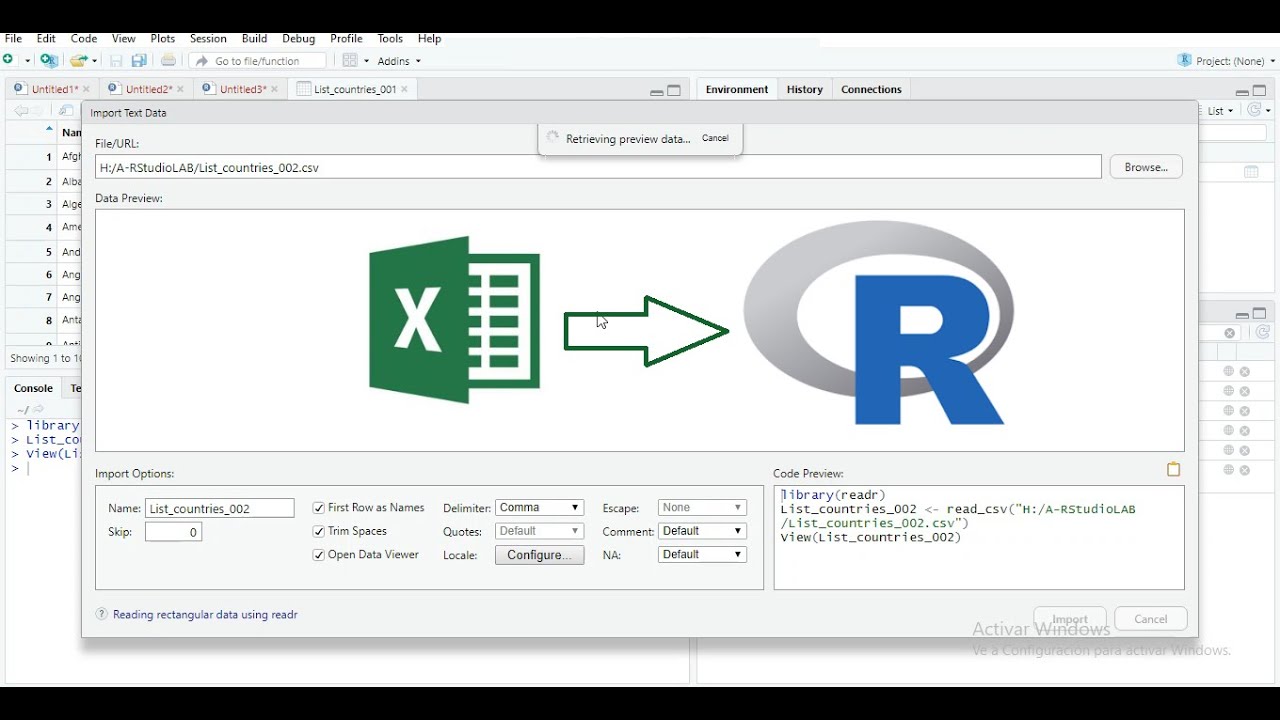Image resolution: width=1280 pixels, height=720 pixels.
Task: Open the Escape None dropdown
Action: 702,508
